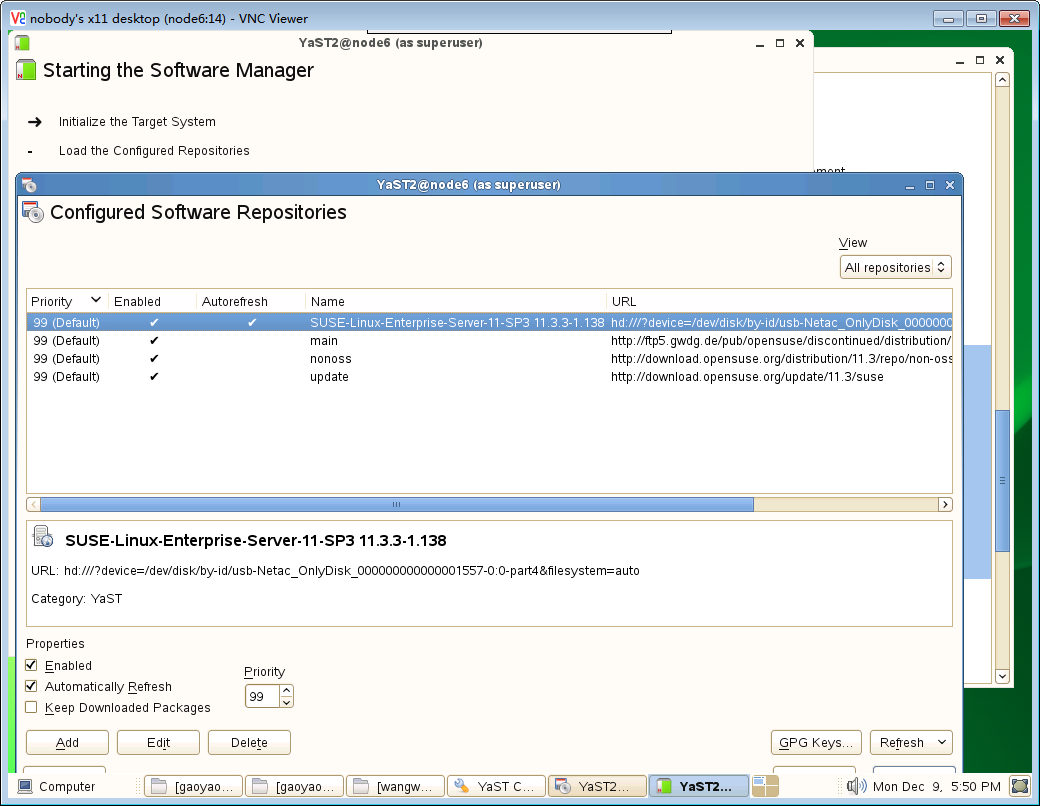Click the Name column header

(x=456, y=301)
